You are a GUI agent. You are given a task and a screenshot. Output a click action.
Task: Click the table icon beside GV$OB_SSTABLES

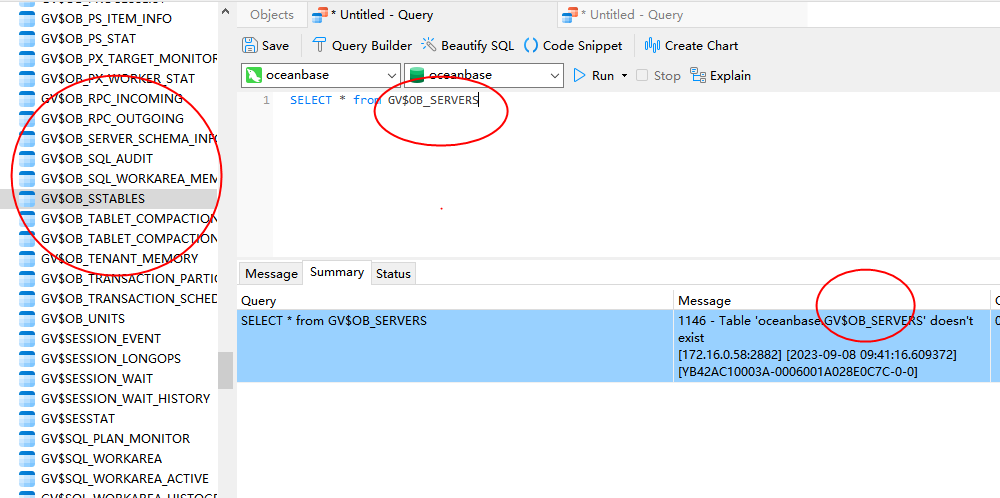(27, 199)
